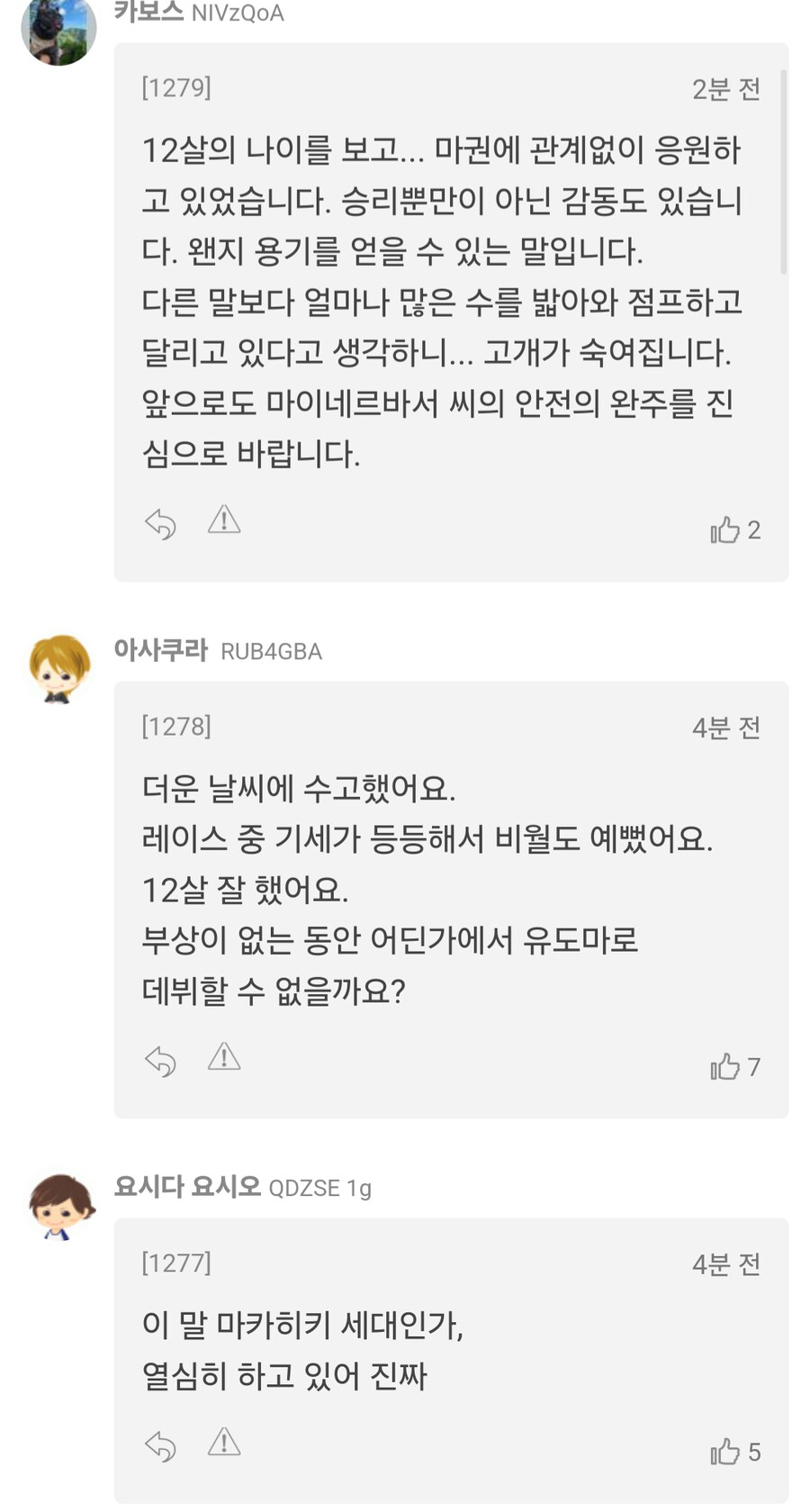Select comment number [1278]

(x=176, y=728)
